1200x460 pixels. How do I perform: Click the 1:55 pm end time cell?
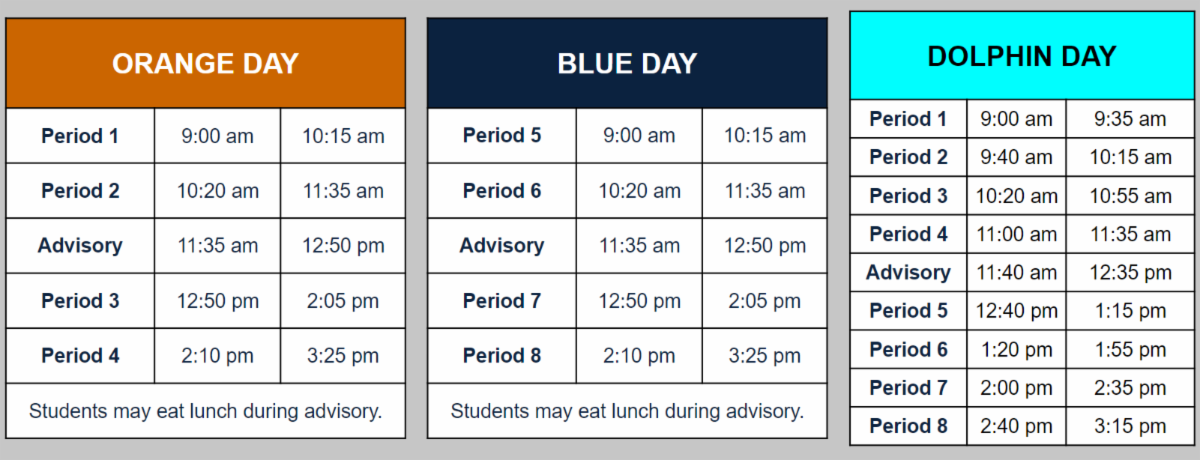[x=1130, y=350]
